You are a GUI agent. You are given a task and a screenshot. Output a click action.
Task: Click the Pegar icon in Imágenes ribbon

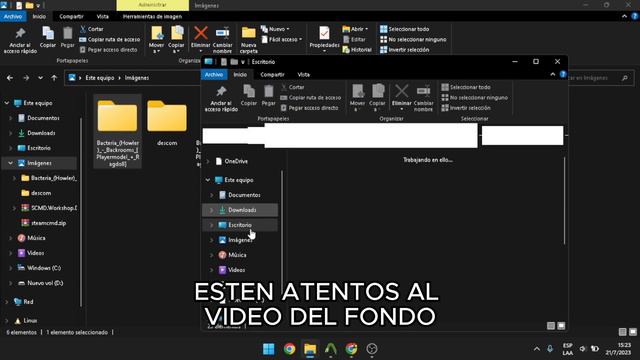coord(67,33)
